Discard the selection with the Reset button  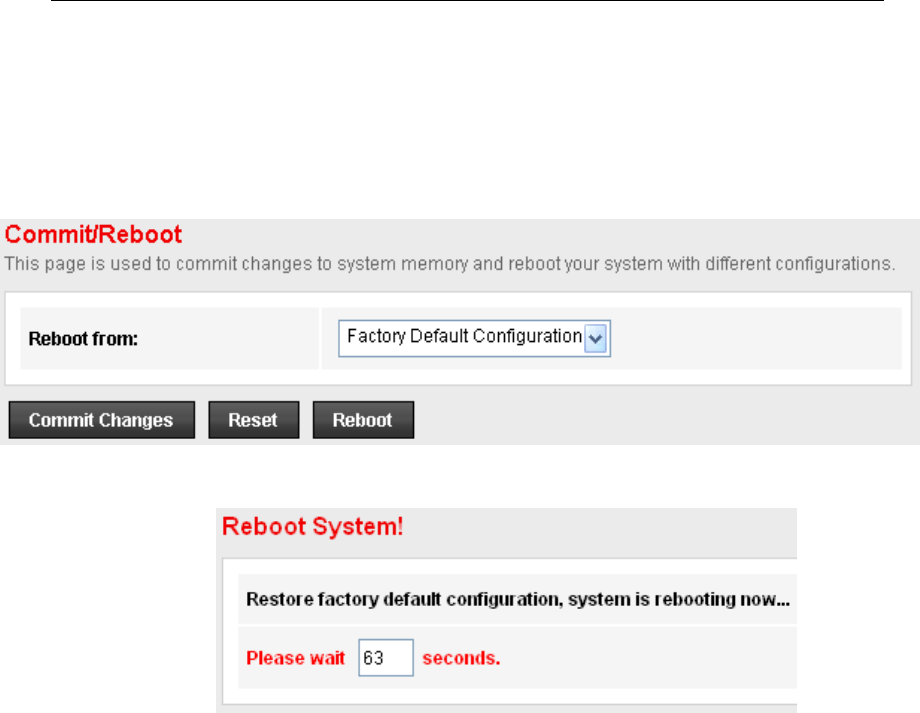[252, 420]
